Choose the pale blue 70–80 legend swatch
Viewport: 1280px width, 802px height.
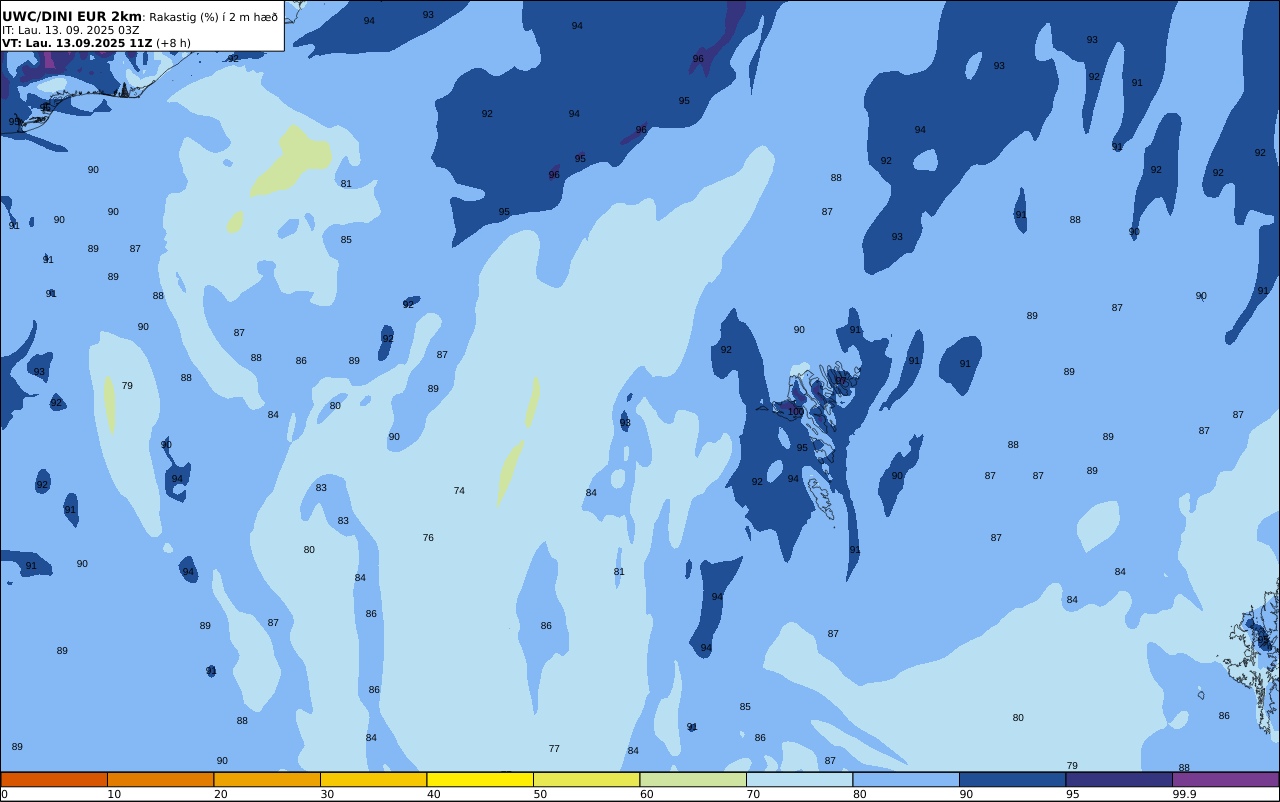(799, 779)
